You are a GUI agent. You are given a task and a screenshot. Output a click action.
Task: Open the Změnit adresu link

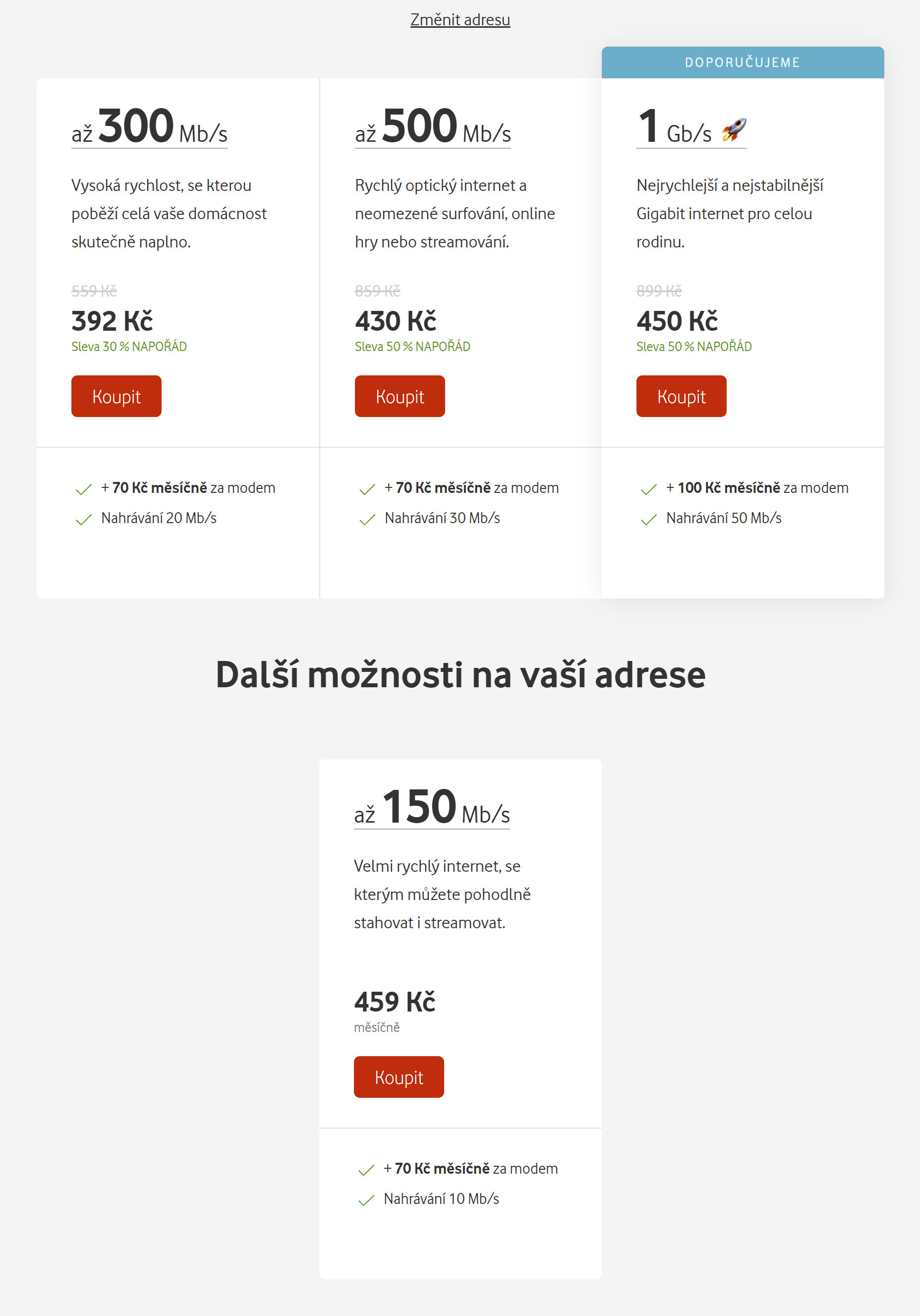pos(460,20)
